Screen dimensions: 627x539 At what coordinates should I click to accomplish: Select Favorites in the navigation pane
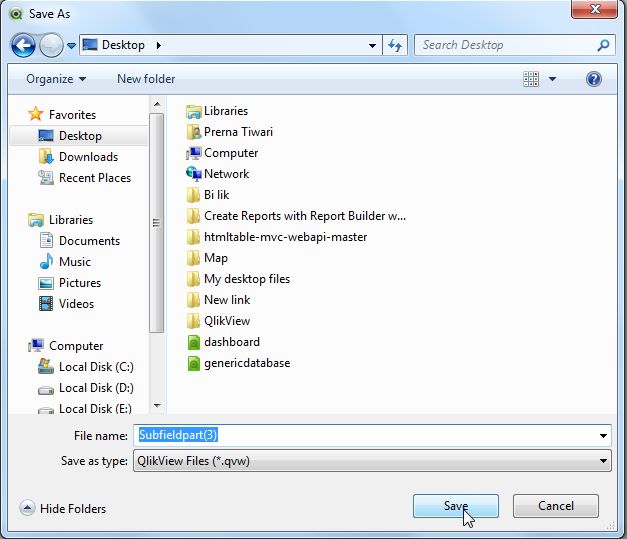(62, 114)
